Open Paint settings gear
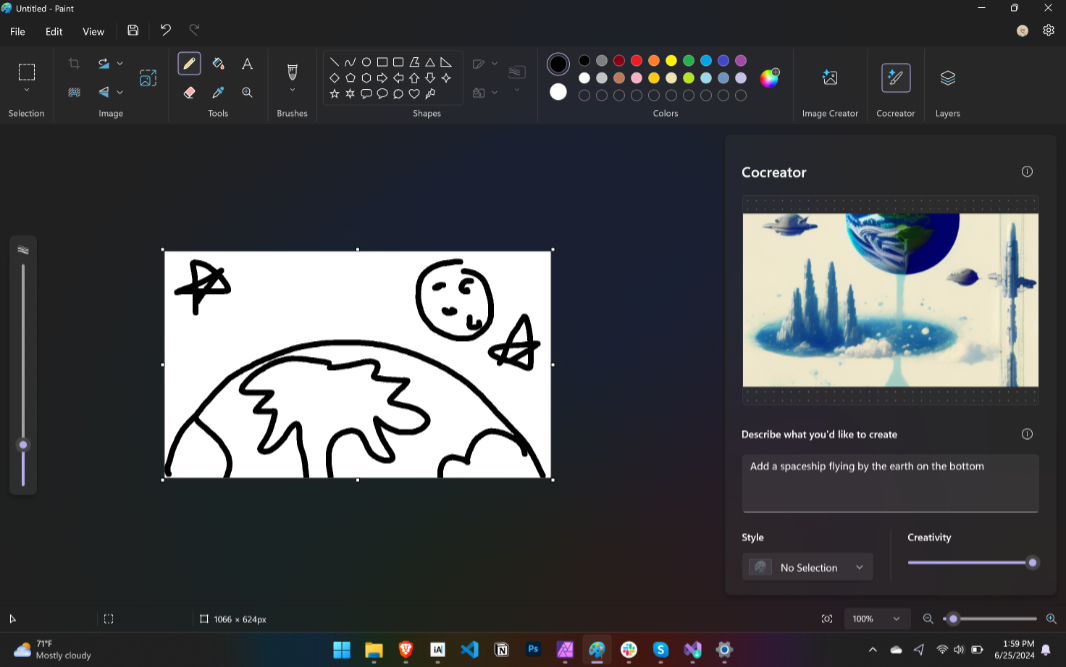The width and height of the screenshot is (1066, 667). (x=1048, y=31)
